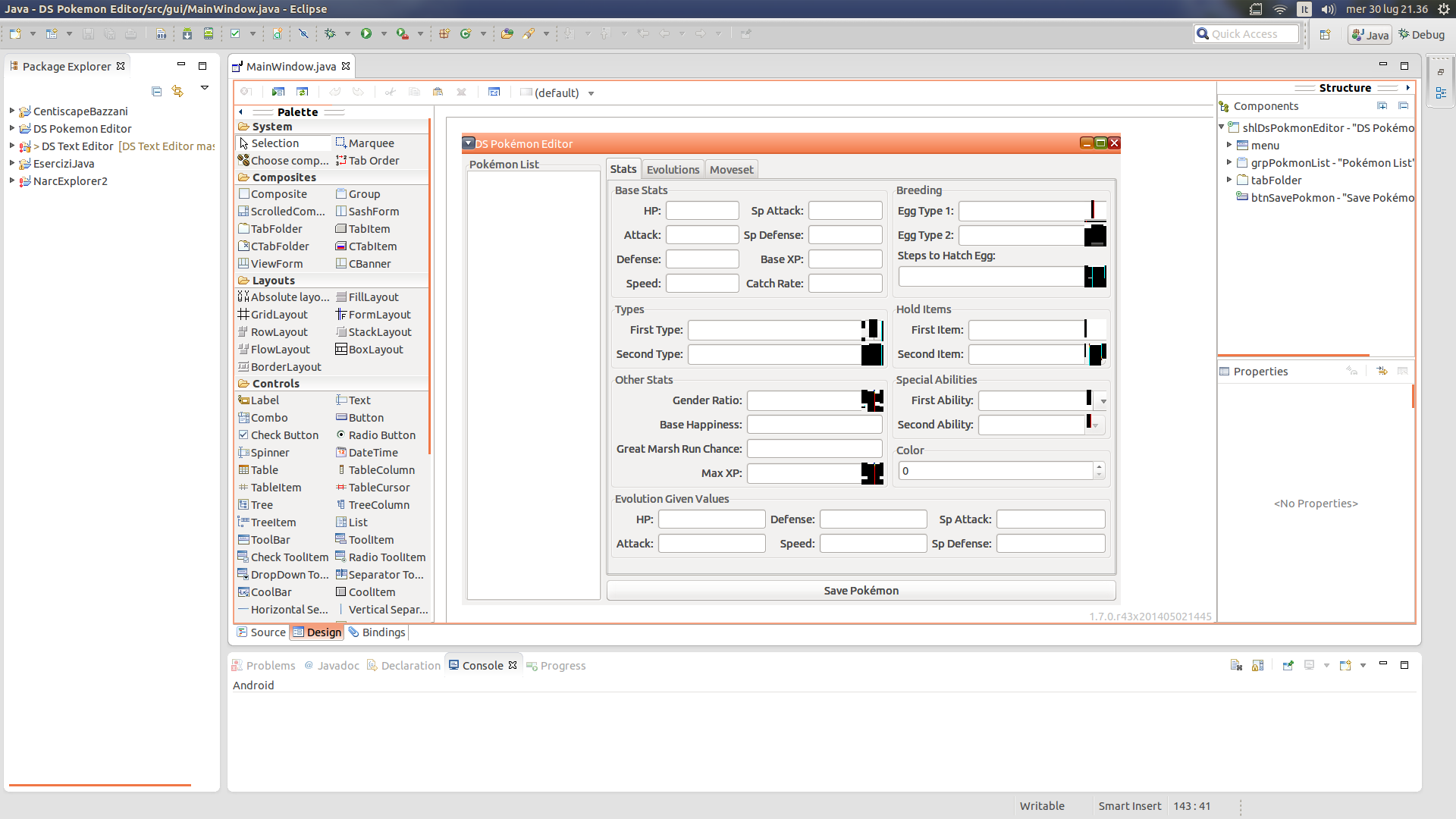Click the volume icon in system tray

(1328, 9)
